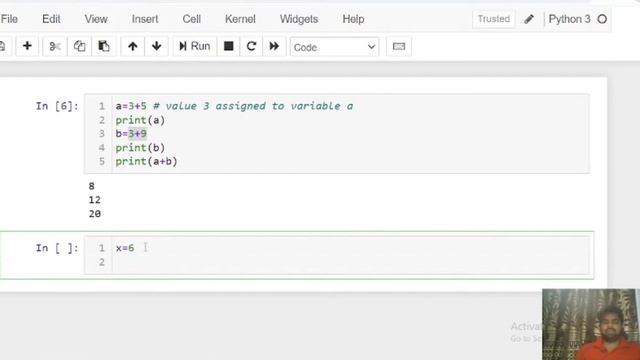Open the Widgets menu
640x360 pixels.
point(299,19)
